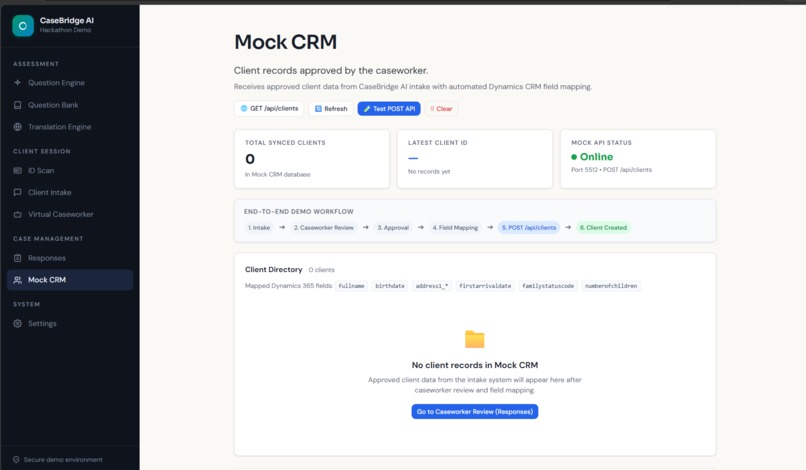Viewport: 806px width, 470px height.
Task: Click the 2. Caseworker Review workflow step
Action: click(324, 227)
